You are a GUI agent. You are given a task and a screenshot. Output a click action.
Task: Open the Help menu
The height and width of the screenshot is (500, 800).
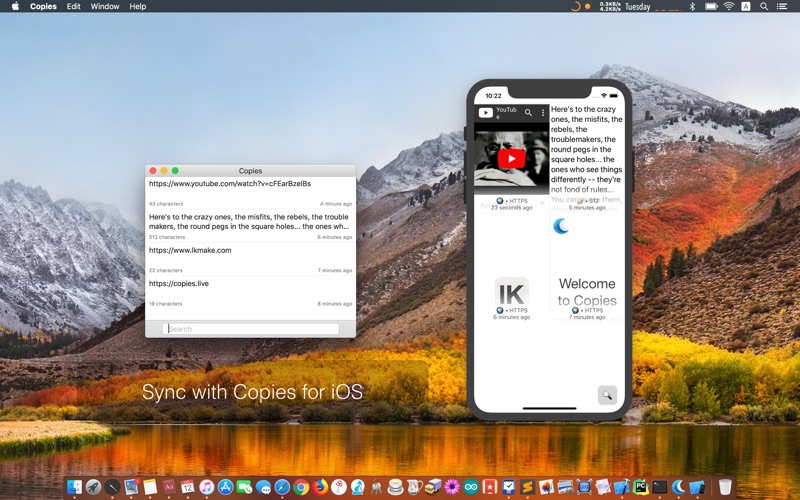coord(137,6)
